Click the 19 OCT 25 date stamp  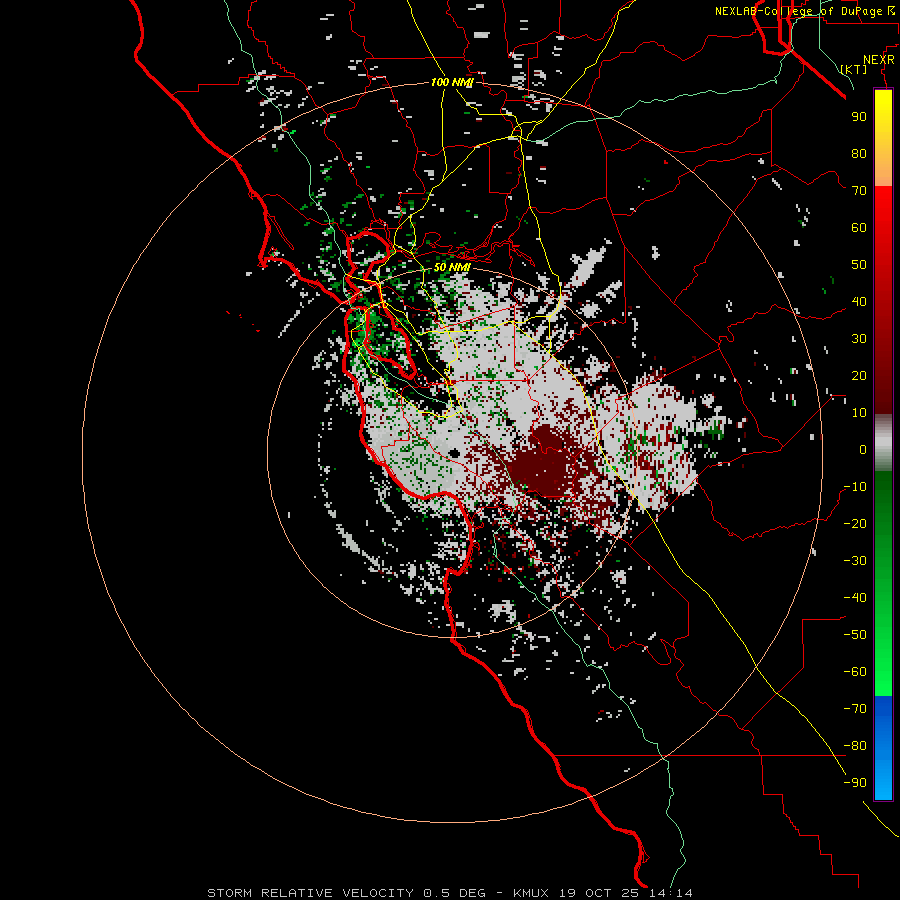pos(600,893)
